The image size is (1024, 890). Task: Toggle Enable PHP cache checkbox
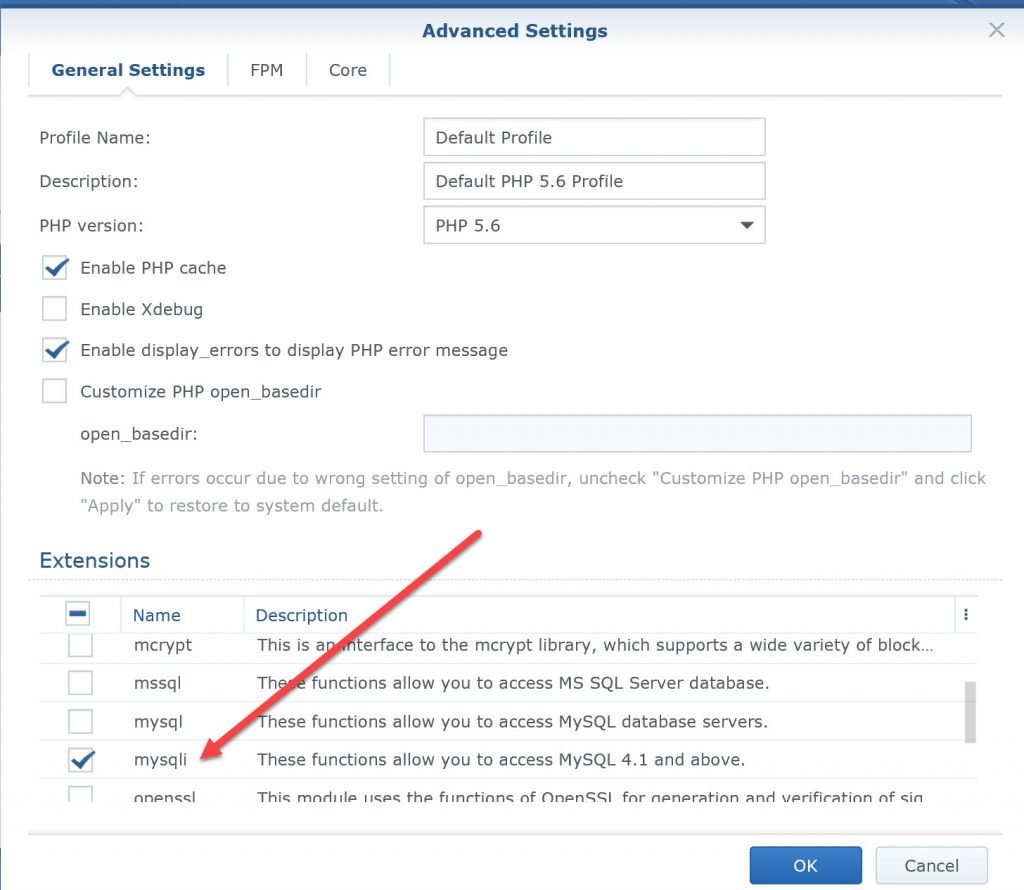click(55, 268)
